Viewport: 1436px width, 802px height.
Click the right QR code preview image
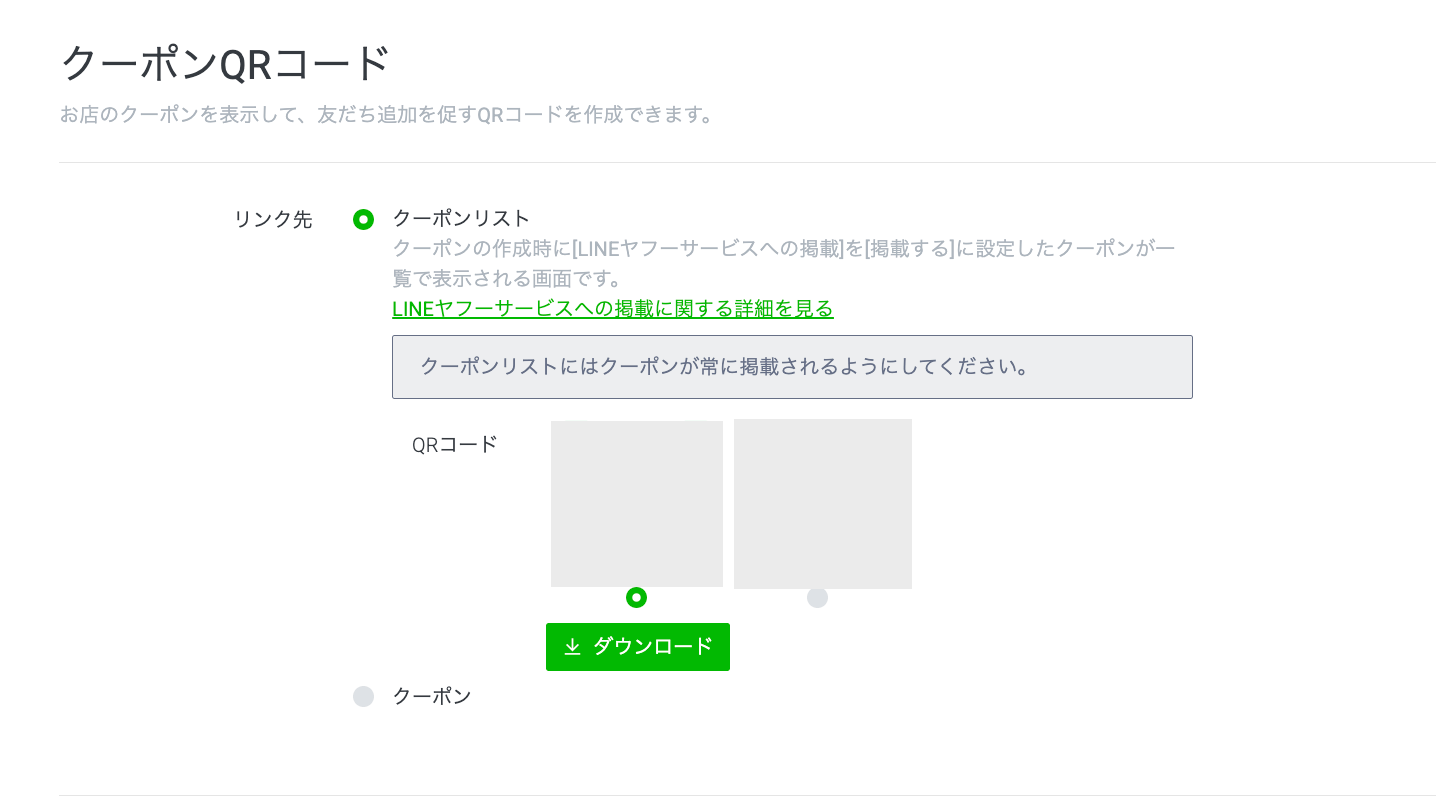[x=822, y=503]
